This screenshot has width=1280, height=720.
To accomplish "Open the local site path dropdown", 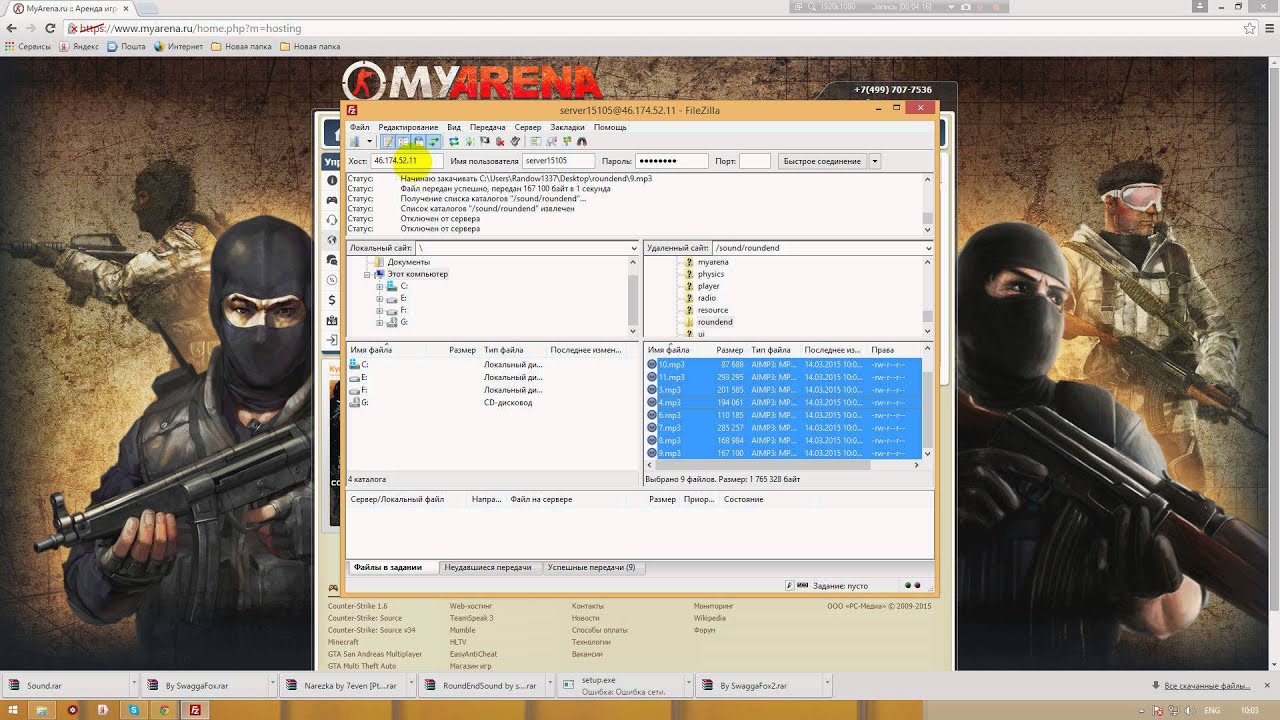I will tap(633, 248).
